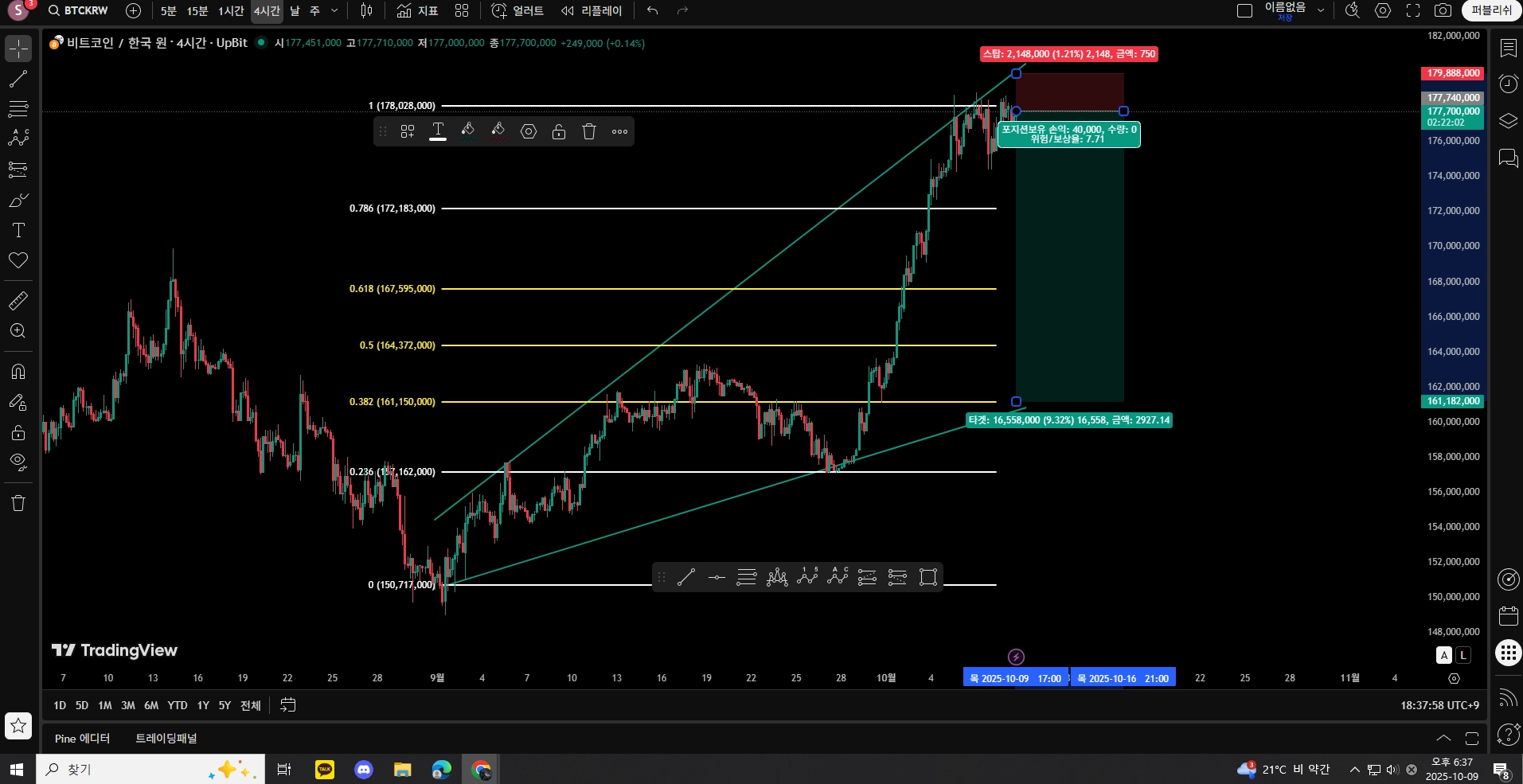Toggle magnet mode
Screen dimensions: 1523x784
pos(18,372)
